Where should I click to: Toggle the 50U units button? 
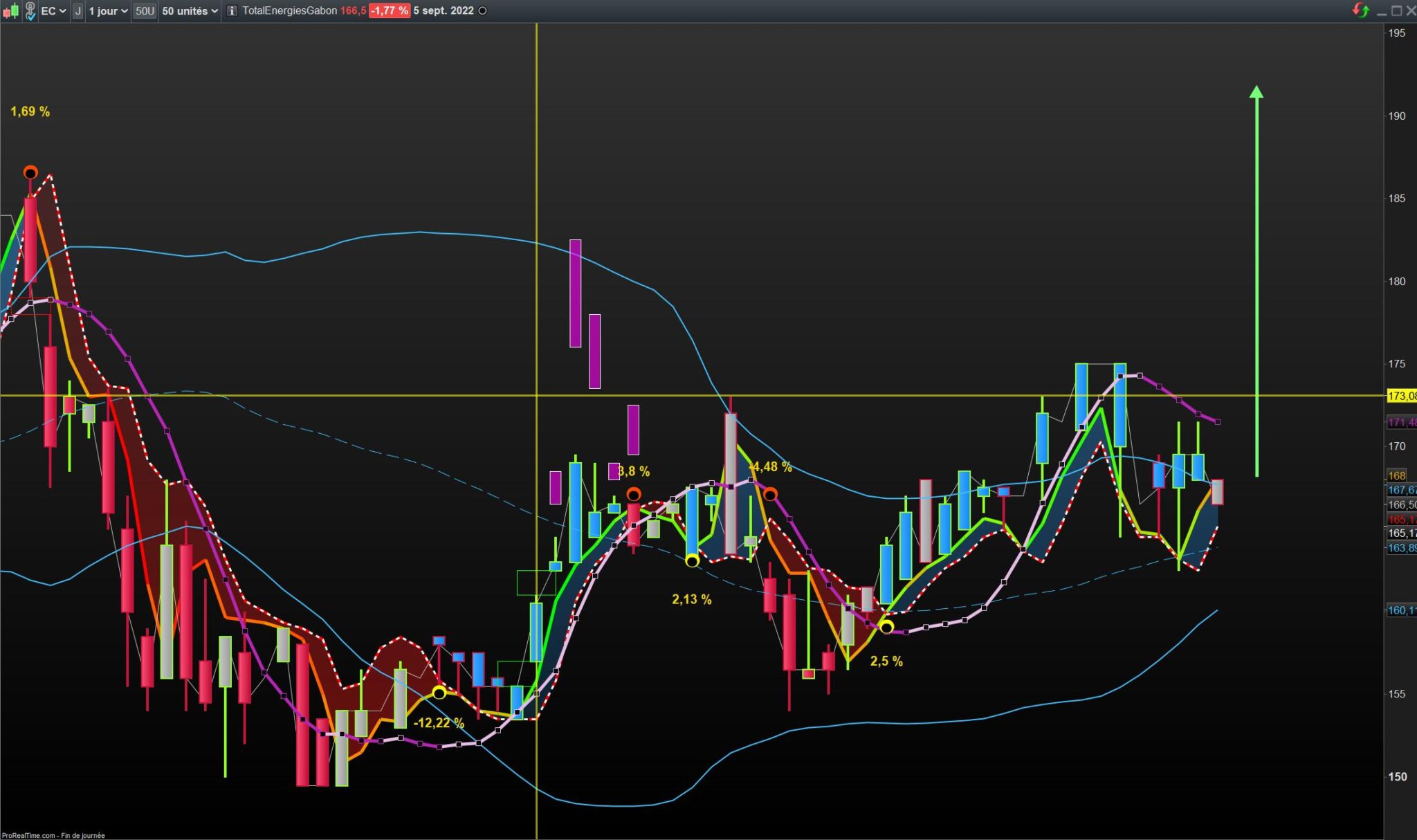pyautogui.click(x=145, y=11)
